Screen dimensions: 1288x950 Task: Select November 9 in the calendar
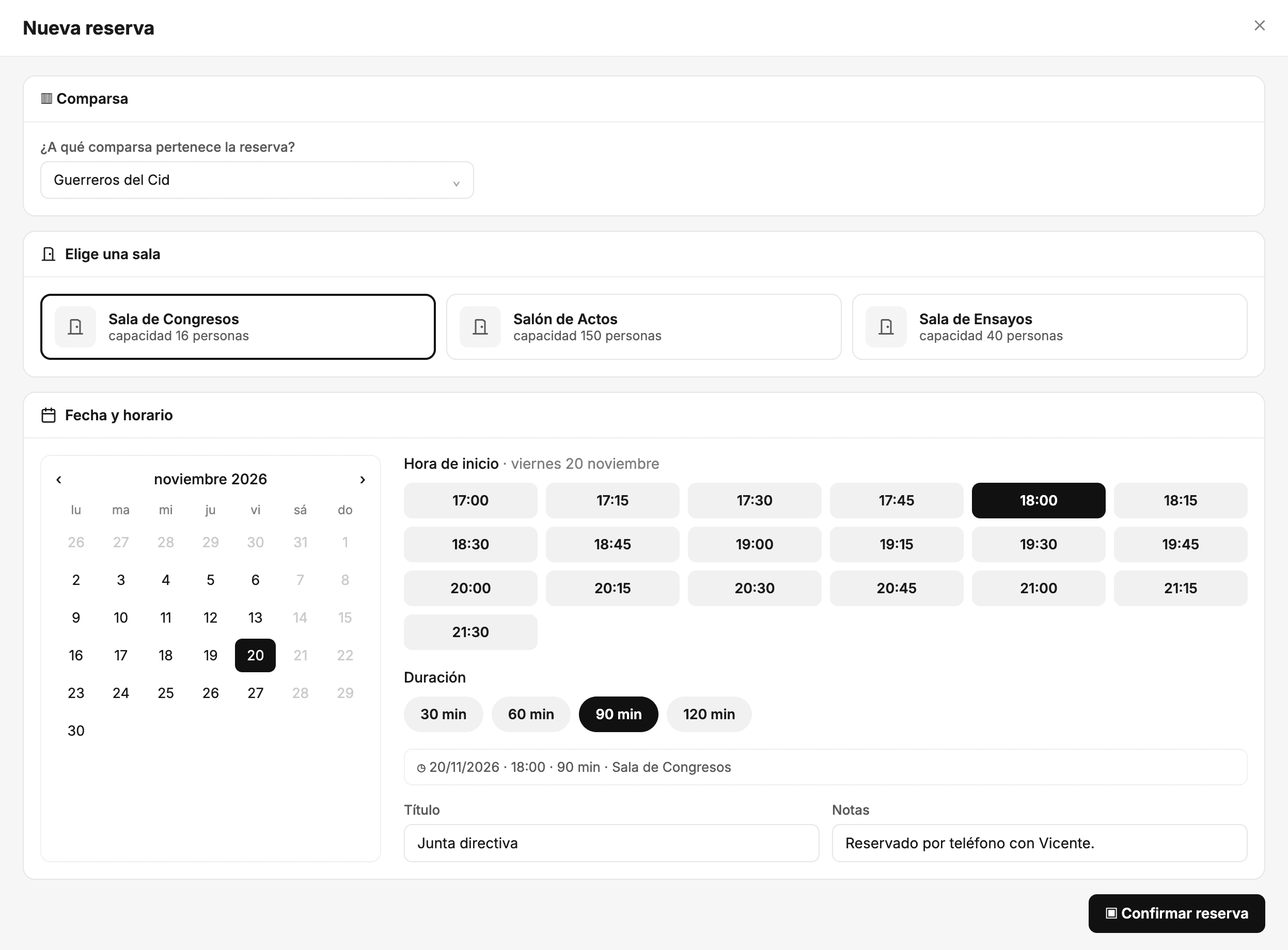coord(76,617)
